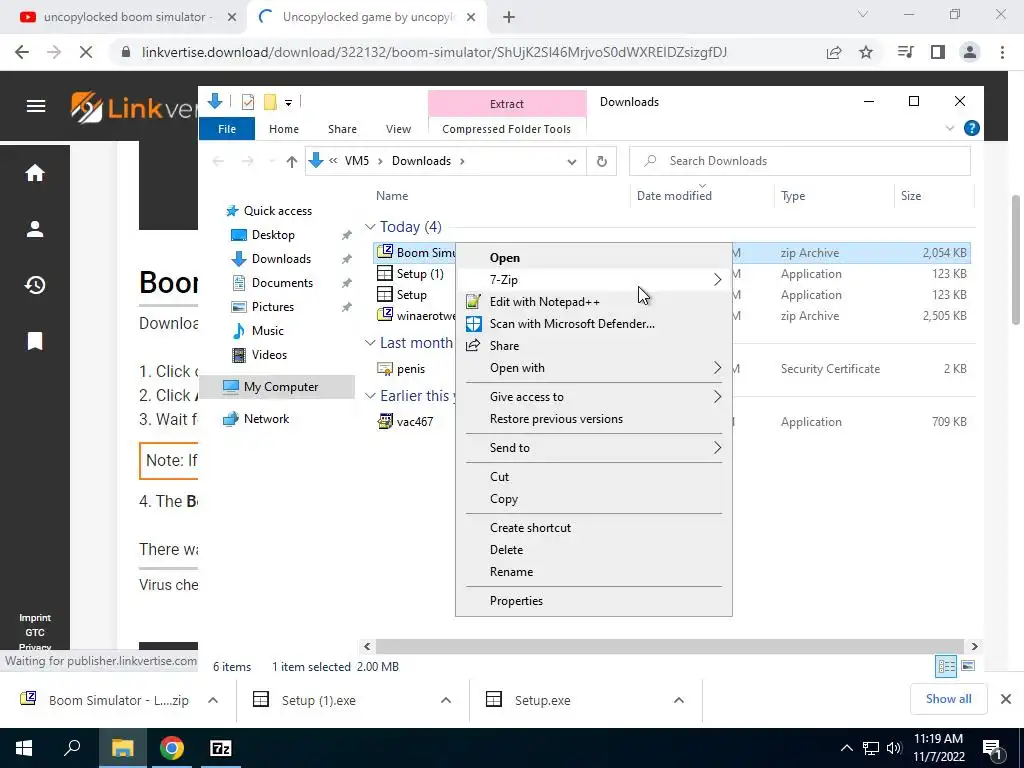Collapse the Earlier this year group
The height and width of the screenshot is (768, 1024).
point(370,396)
